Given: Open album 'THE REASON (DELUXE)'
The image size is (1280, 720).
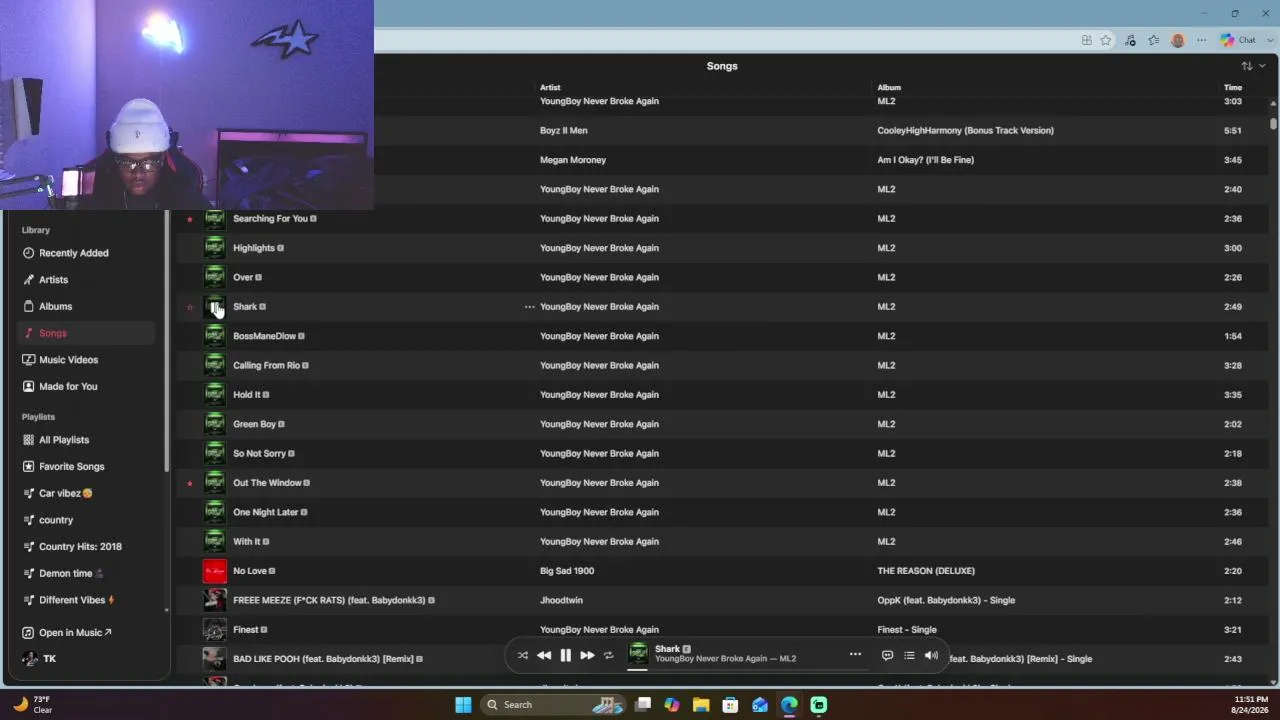Looking at the screenshot, I should (926, 571).
